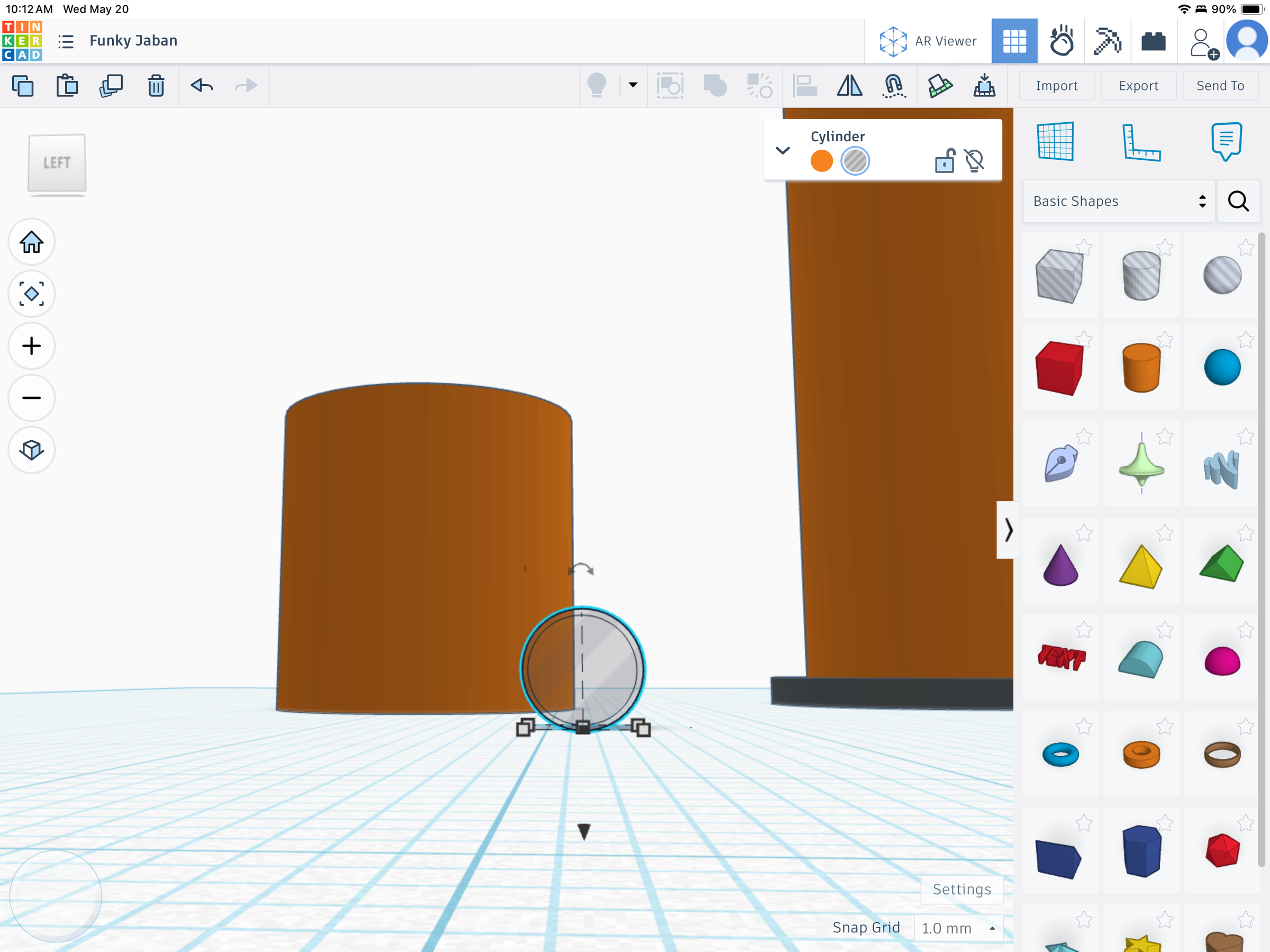Toggle hide selected shape icon
This screenshot has width=1270, height=952.
coord(974,161)
